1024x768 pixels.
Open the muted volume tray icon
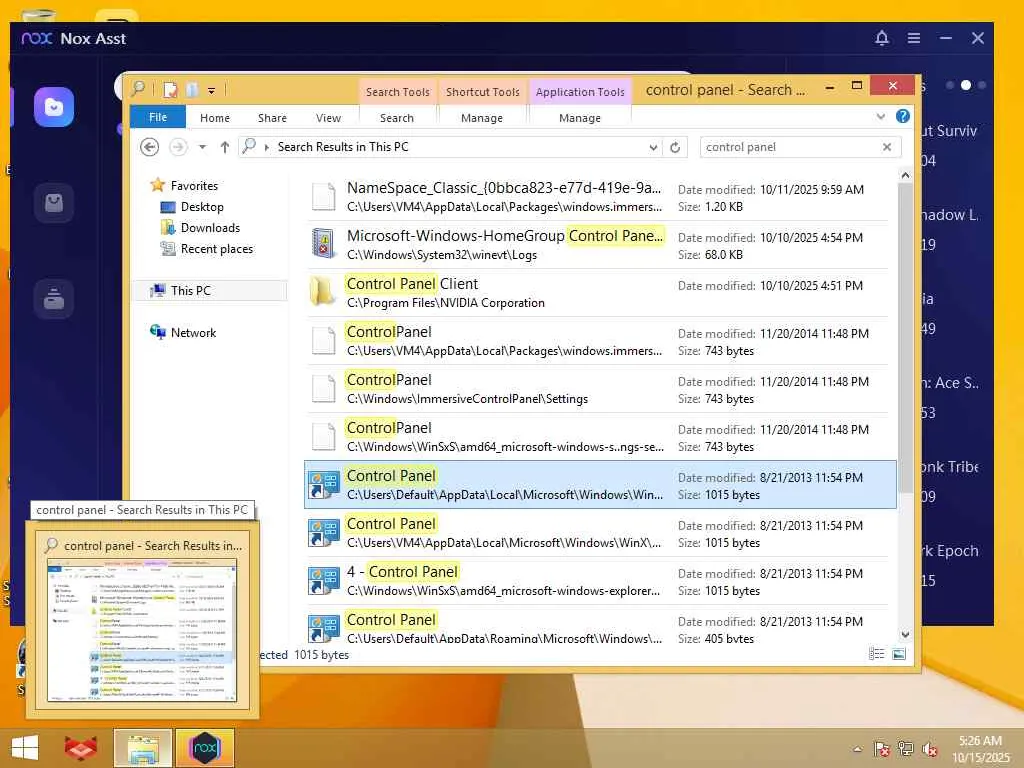coord(929,749)
